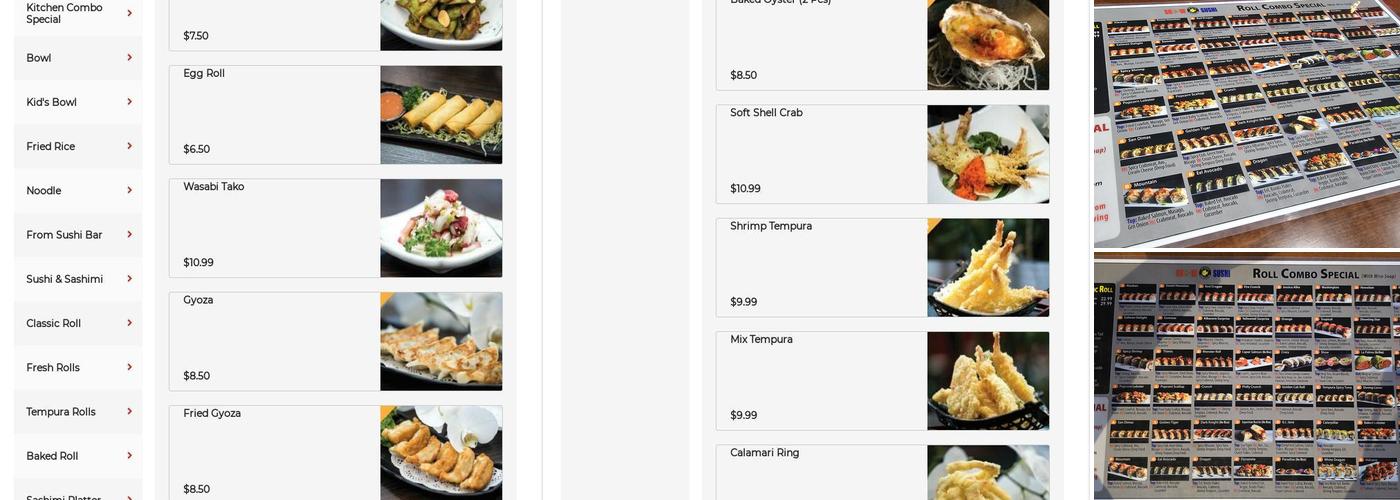Click the red chevron beside Noodle

click(129, 190)
